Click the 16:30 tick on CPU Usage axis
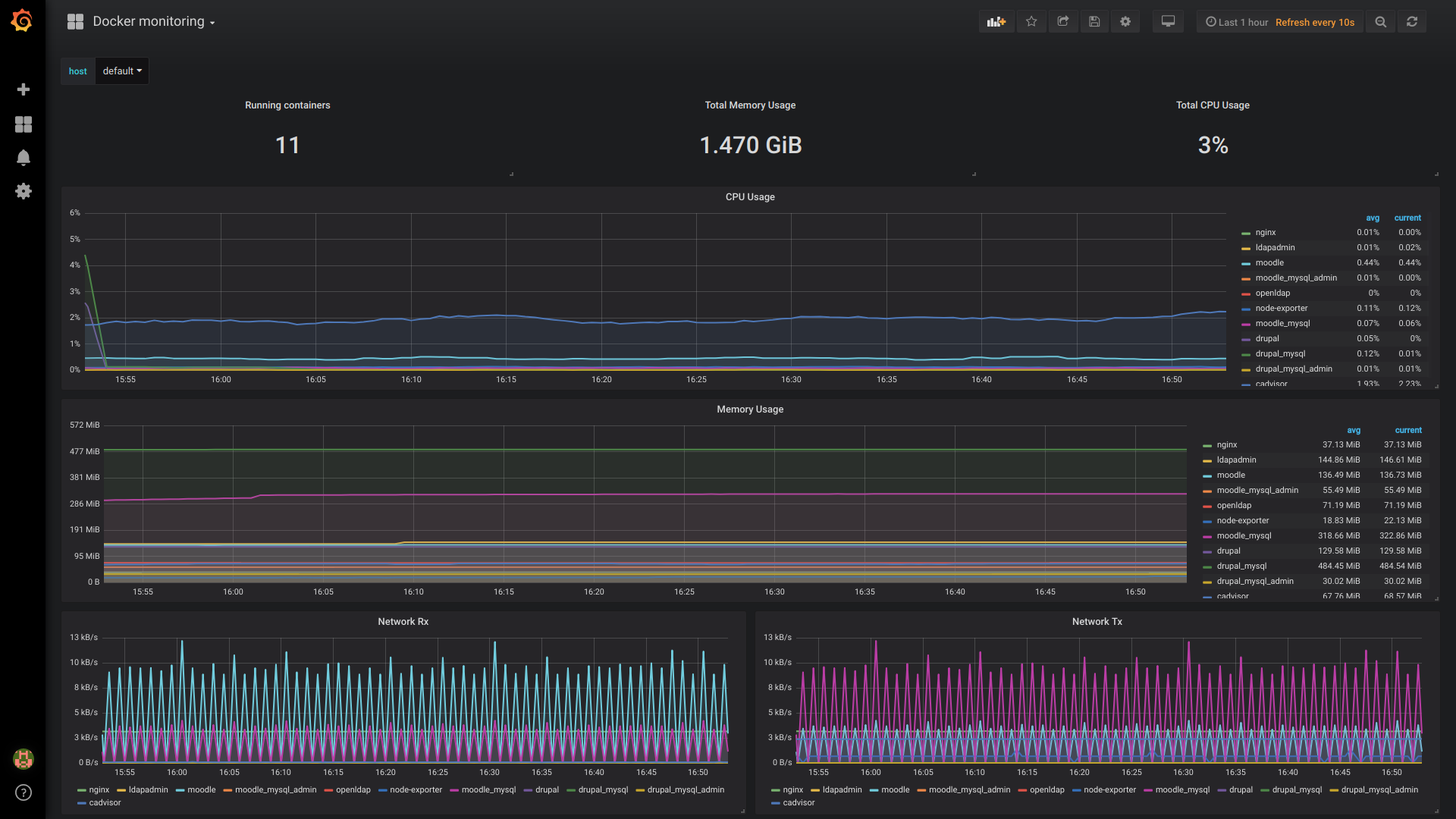Viewport: 1456px width, 819px height. pyautogui.click(x=791, y=380)
